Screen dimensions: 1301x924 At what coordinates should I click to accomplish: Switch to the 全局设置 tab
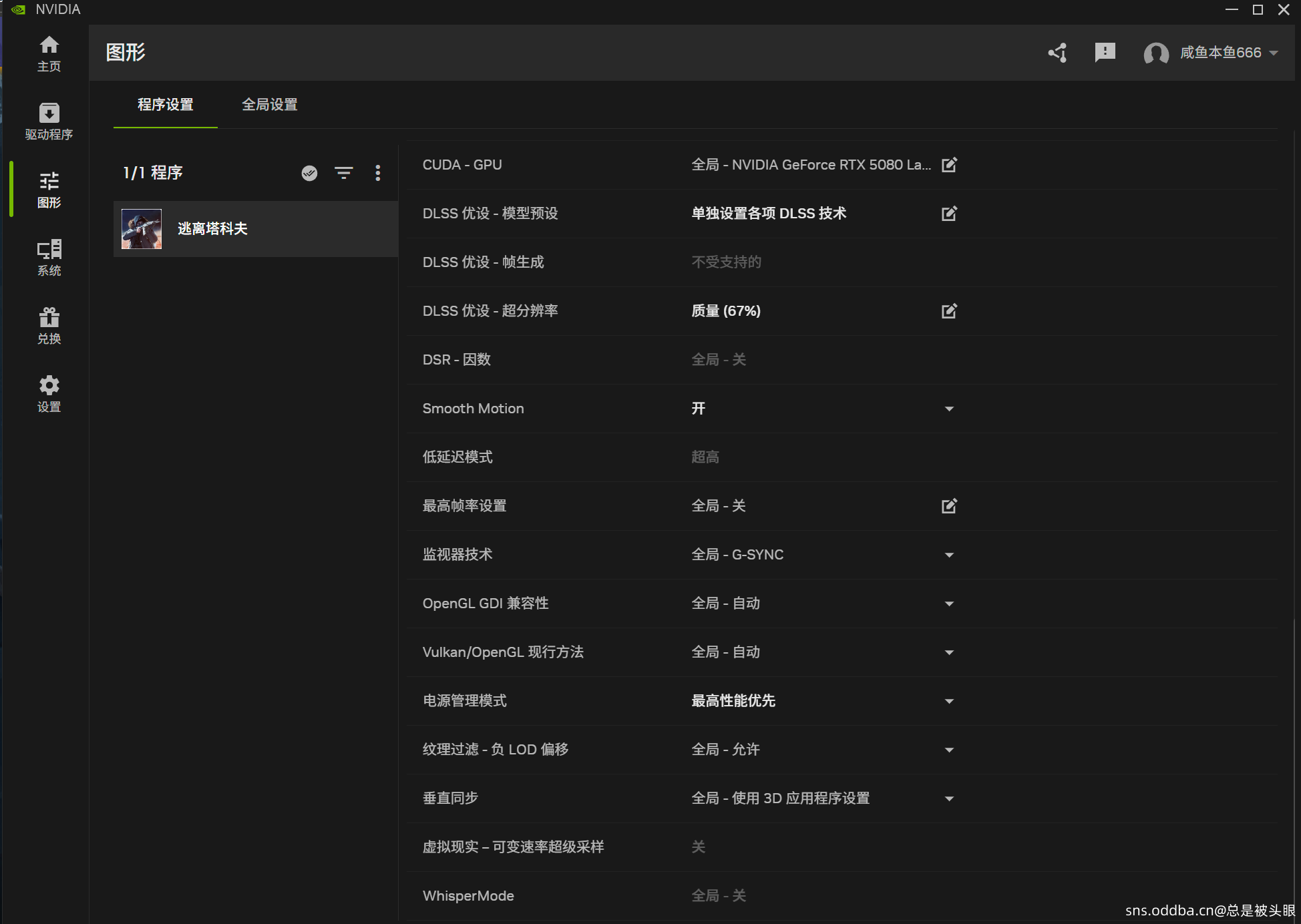coord(269,105)
